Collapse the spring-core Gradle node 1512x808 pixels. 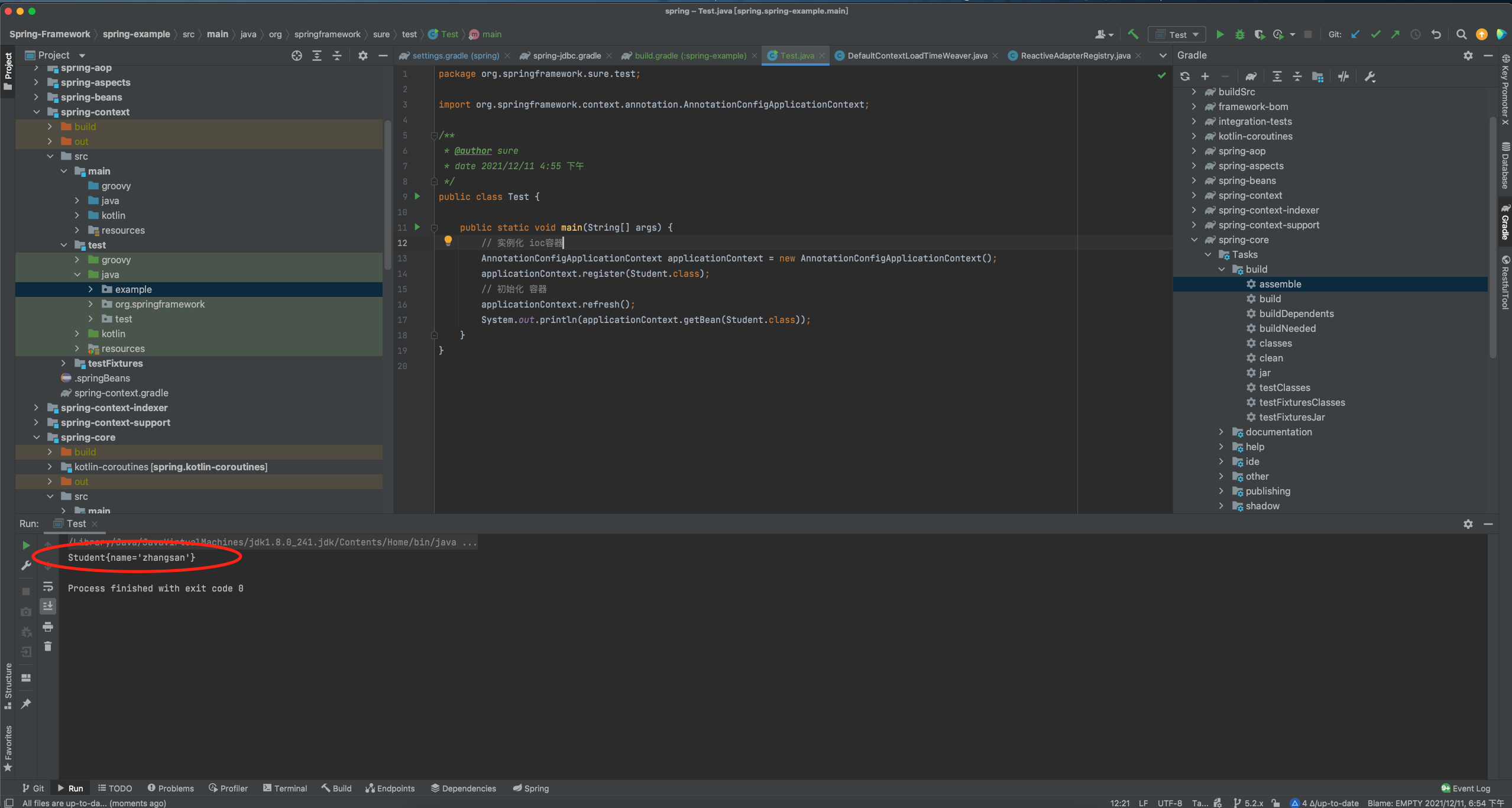(x=1194, y=240)
